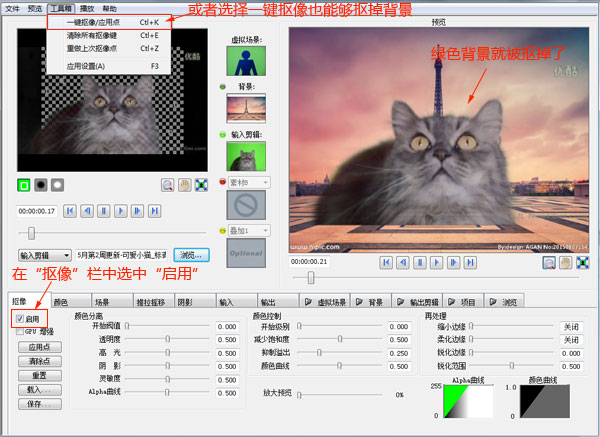Image resolution: width=600 pixels, height=437 pixels.
Task: Click the 关闭 value for 缩小边缘
Action: [x=571, y=327]
